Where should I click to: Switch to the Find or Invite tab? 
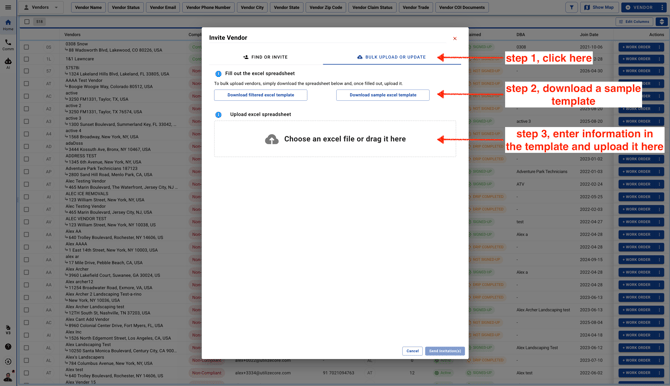[x=265, y=57]
